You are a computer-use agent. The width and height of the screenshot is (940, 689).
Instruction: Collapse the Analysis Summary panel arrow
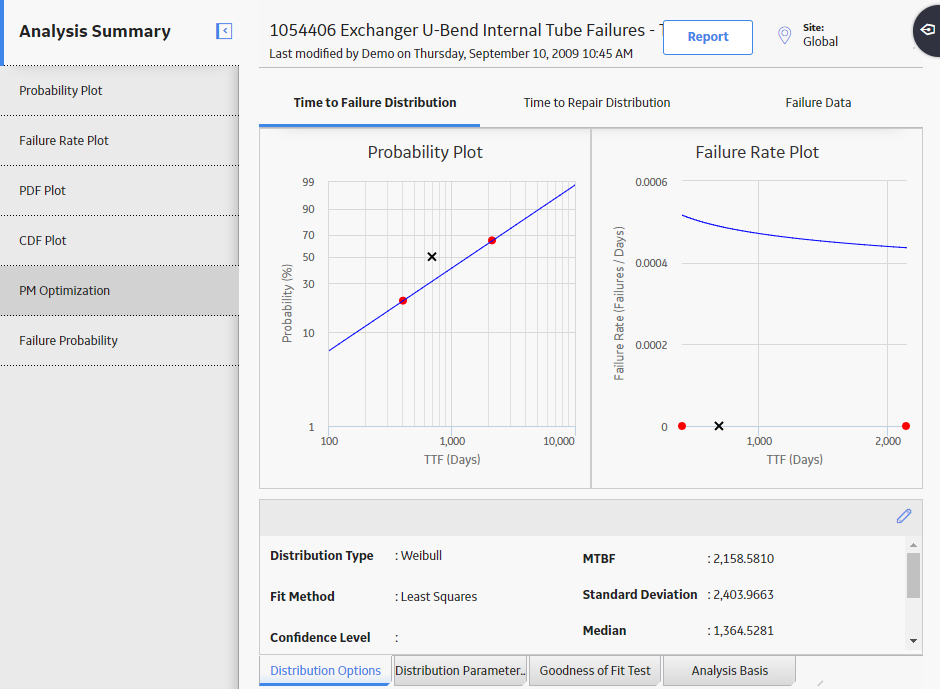pyautogui.click(x=224, y=31)
